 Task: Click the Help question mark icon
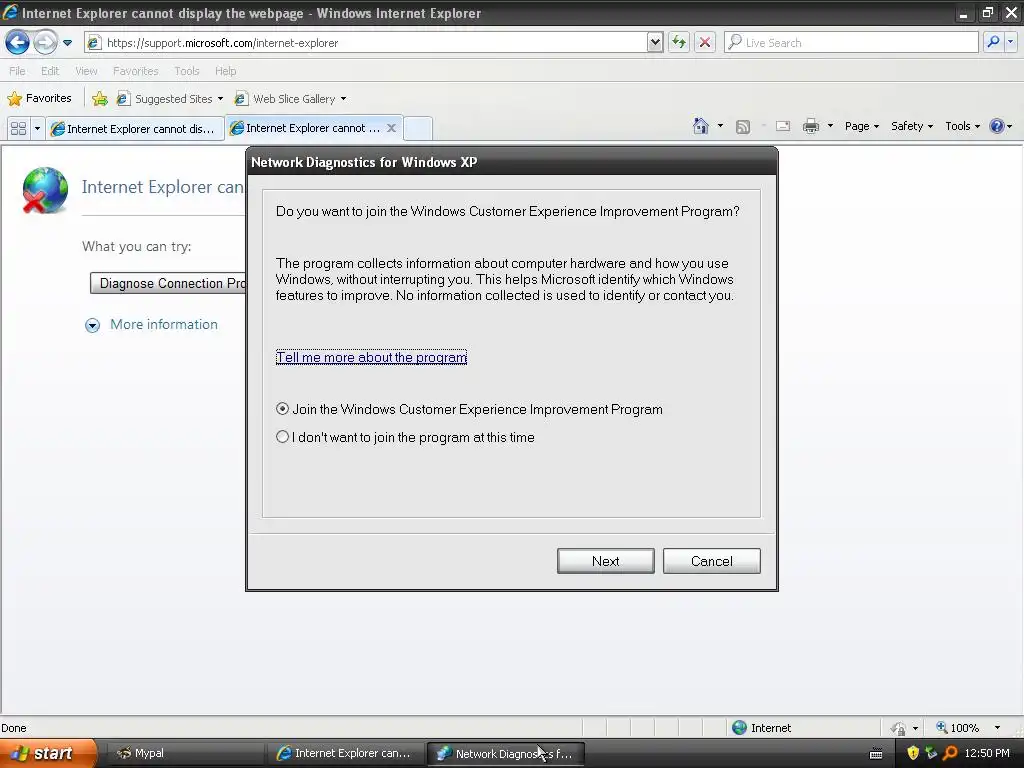tap(997, 126)
